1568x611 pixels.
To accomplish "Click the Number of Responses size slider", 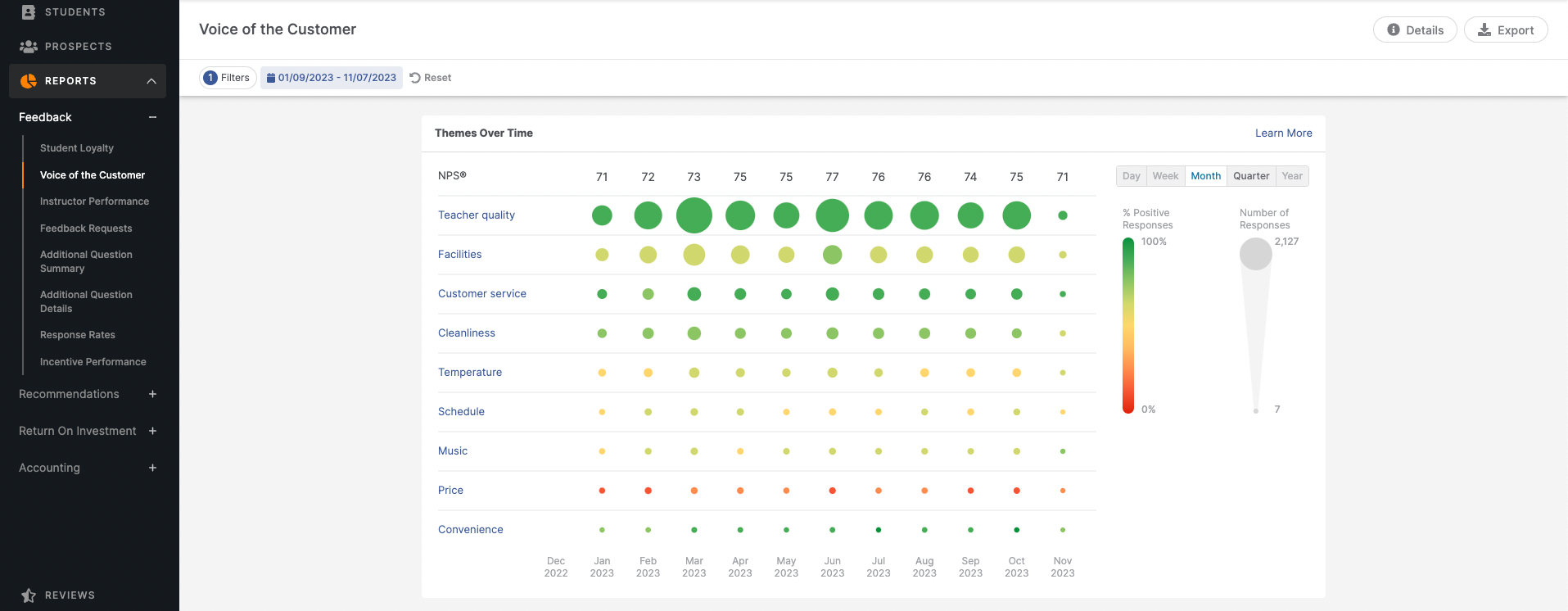I will point(1255,254).
